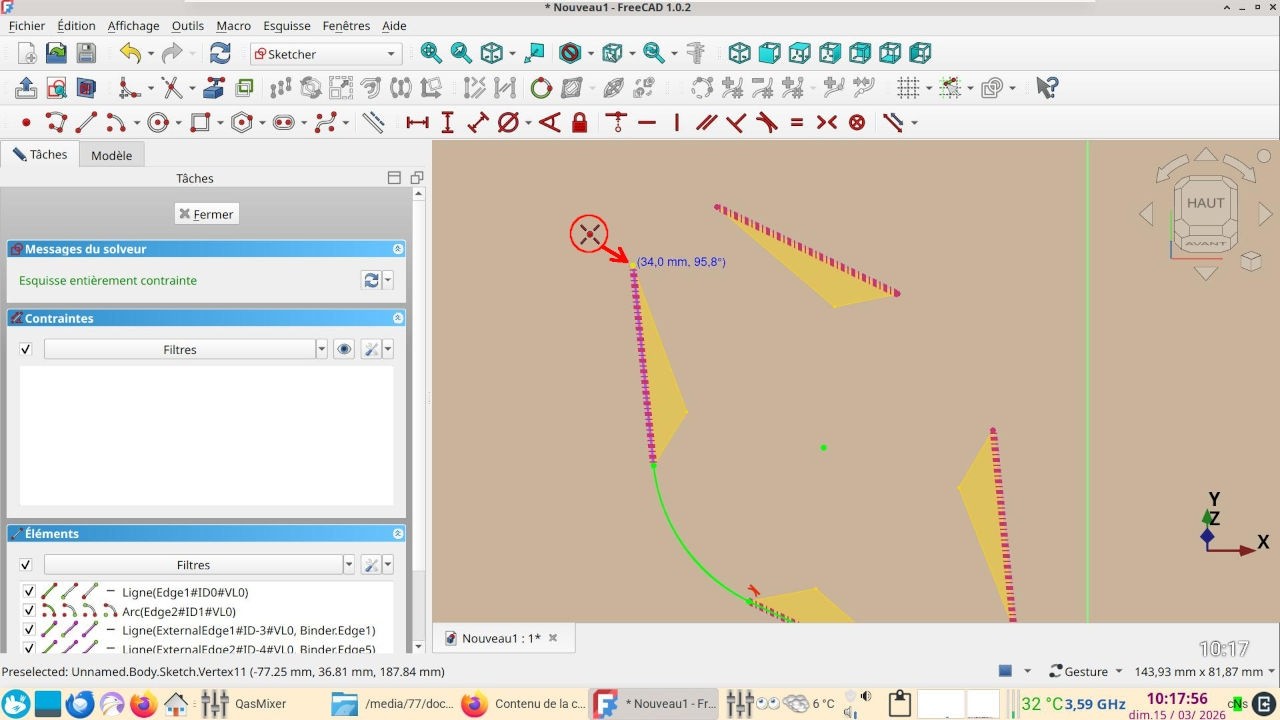Select the Create circle tool
The image size is (1280, 720).
tap(158, 123)
